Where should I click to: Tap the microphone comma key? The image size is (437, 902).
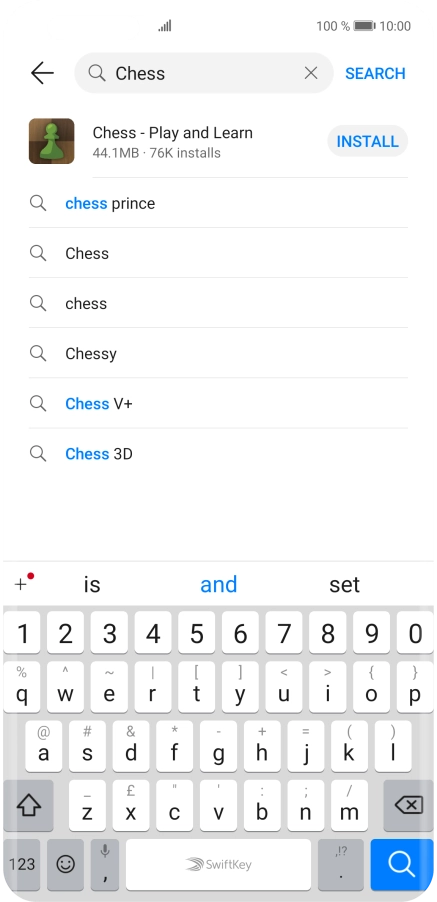(105, 864)
